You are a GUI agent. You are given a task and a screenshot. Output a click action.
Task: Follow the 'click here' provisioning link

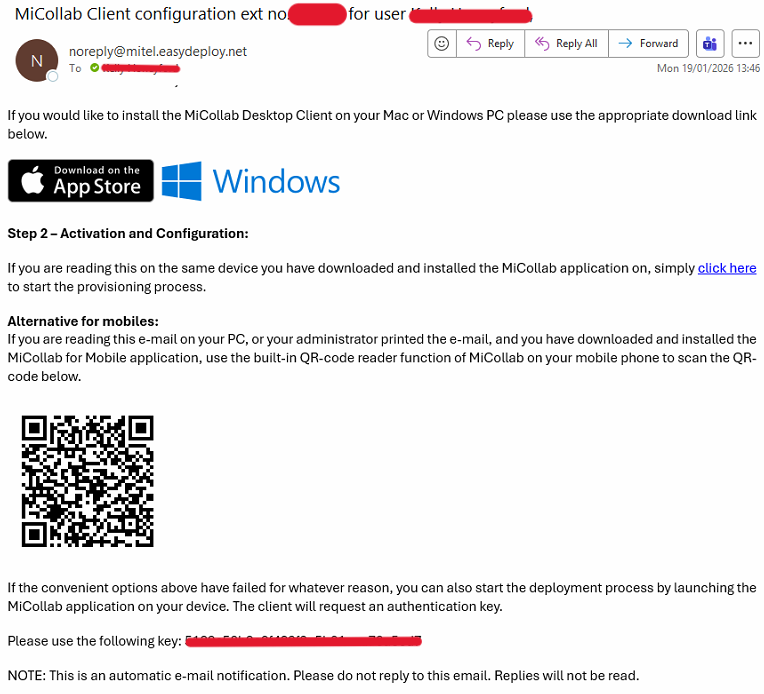726,268
